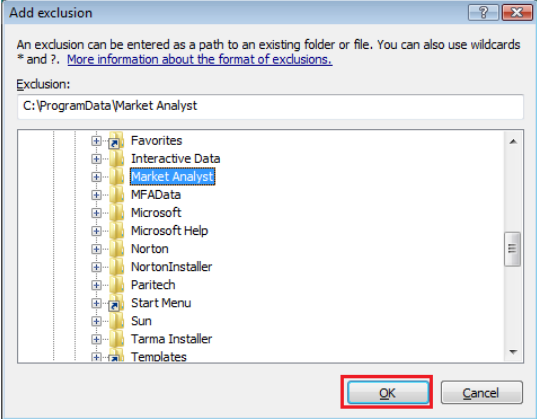The image size is (537, 419).
Task: Expand the Microsoft tree node
Action: tap(96, 213)
